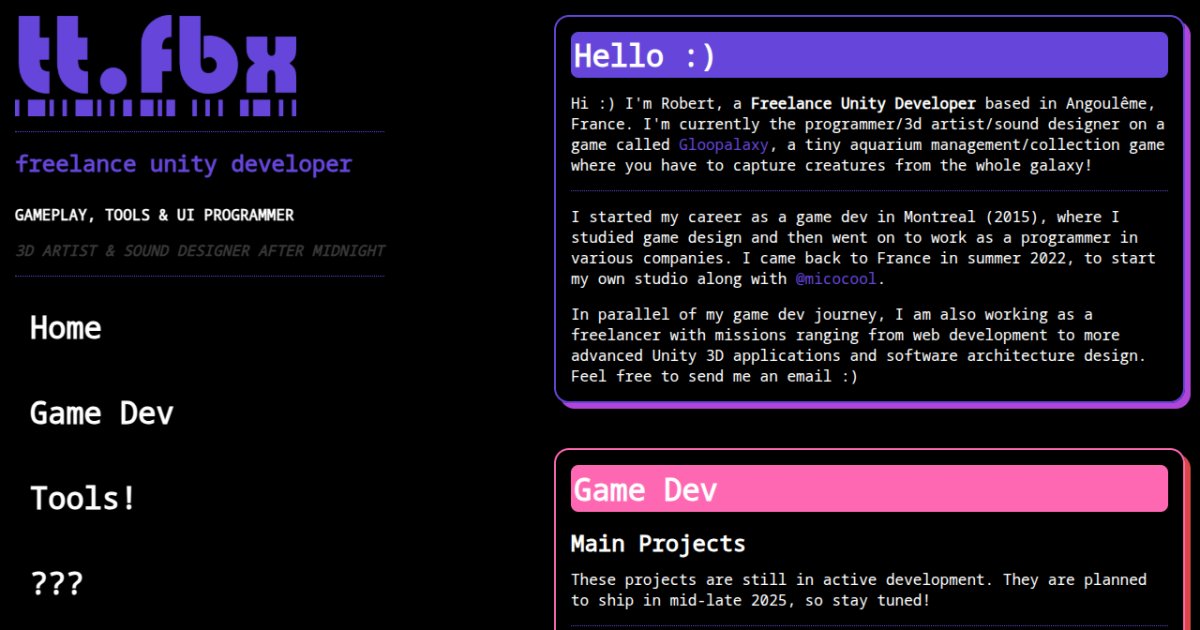Click the italic '3D ARTIST & SOUND DESIGNER' line
Screen dimensions: 1200x630
(x=200, y=251)
